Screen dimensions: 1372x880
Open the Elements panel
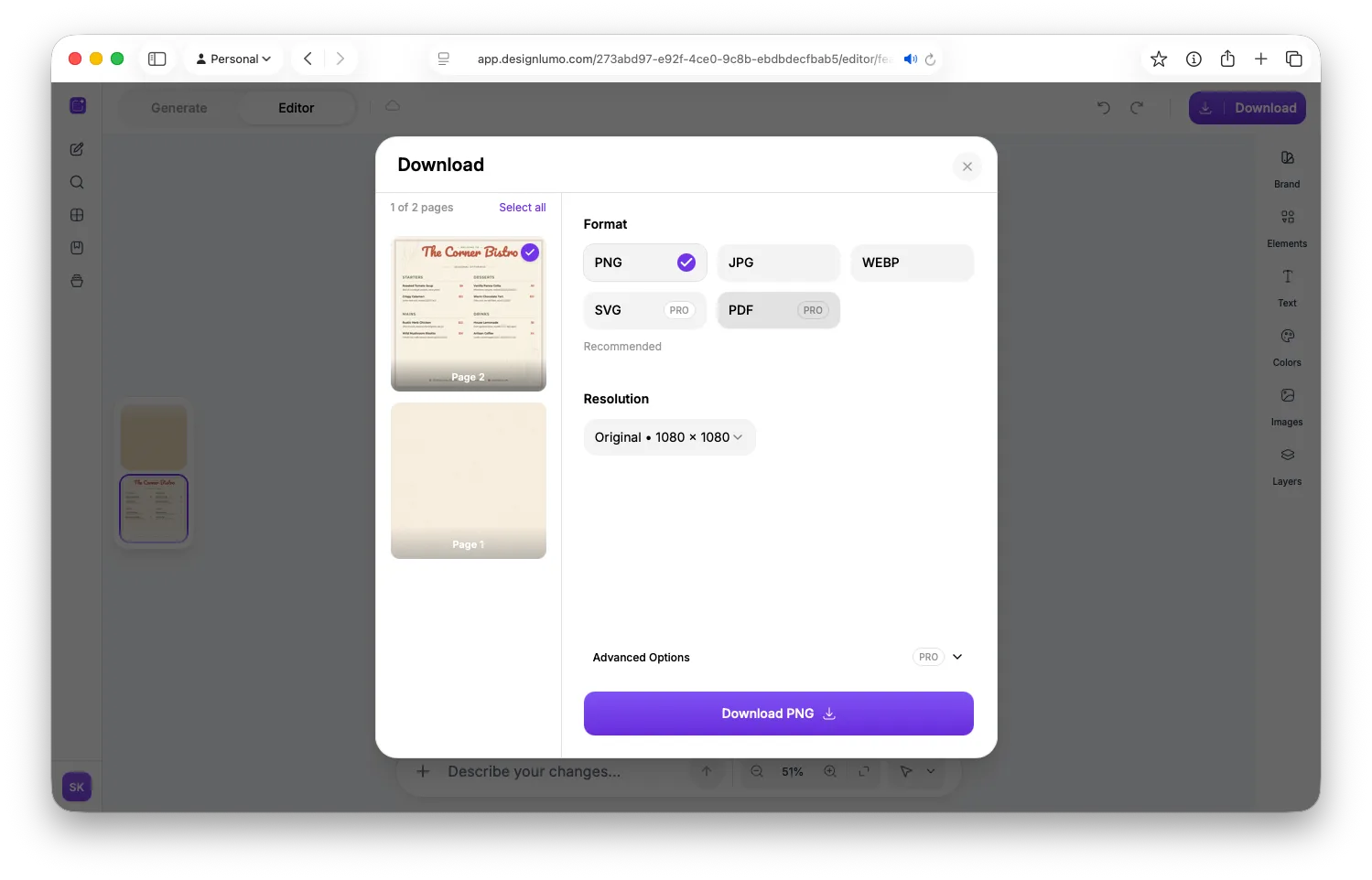coord(1287,229)
